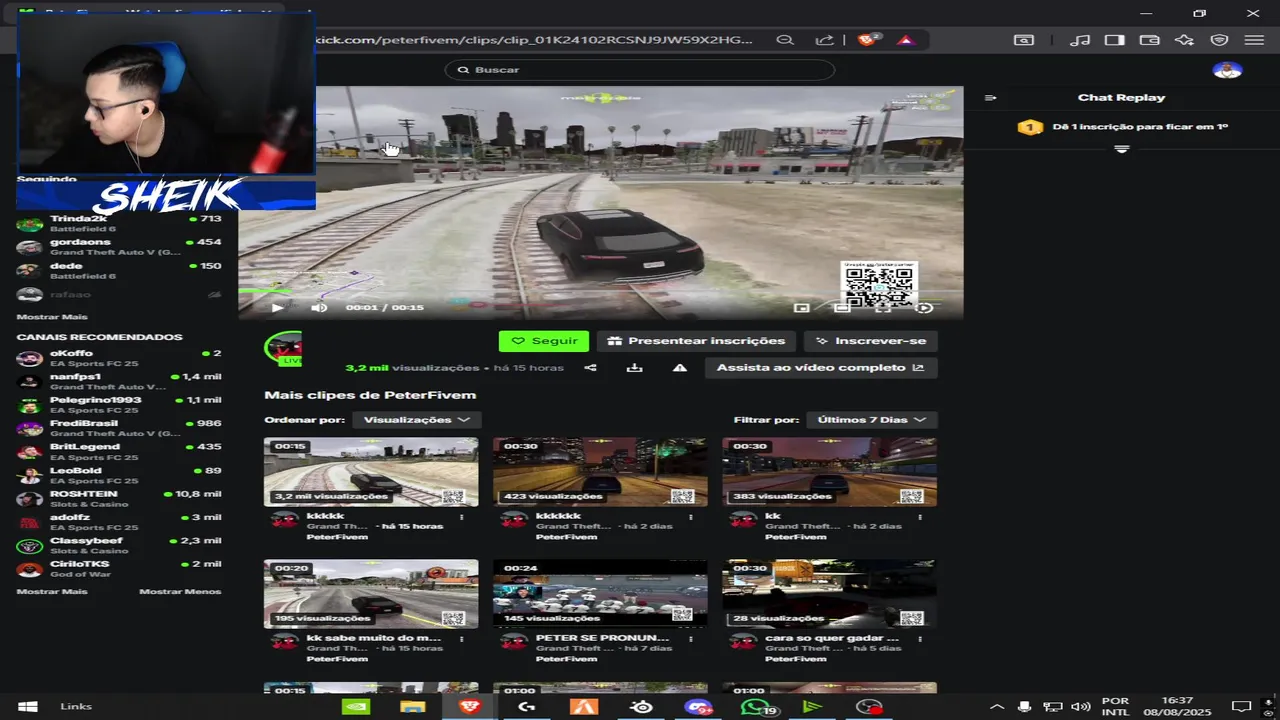Image resolution: width=1280 pixels, height=720 pixels.
Task: Open WhatsApp from the taskbar
Action: tap(756, 707)
